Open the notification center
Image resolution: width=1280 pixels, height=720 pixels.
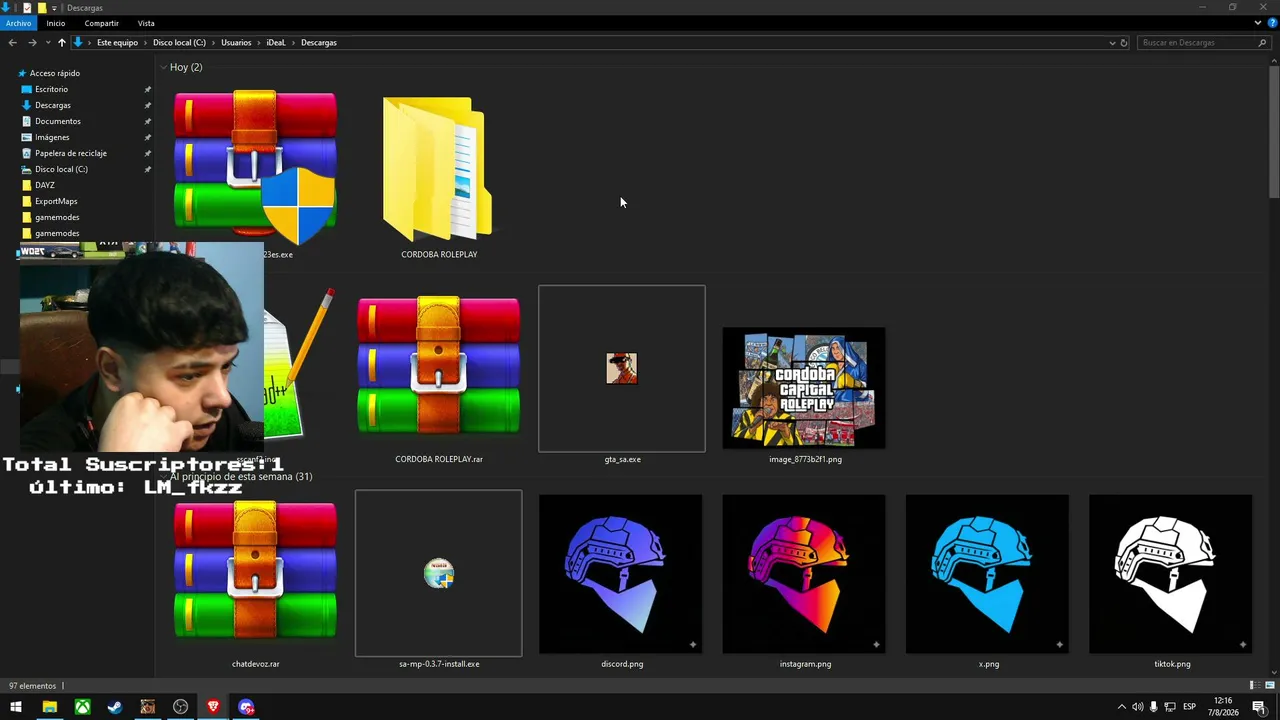(1259, 707)
